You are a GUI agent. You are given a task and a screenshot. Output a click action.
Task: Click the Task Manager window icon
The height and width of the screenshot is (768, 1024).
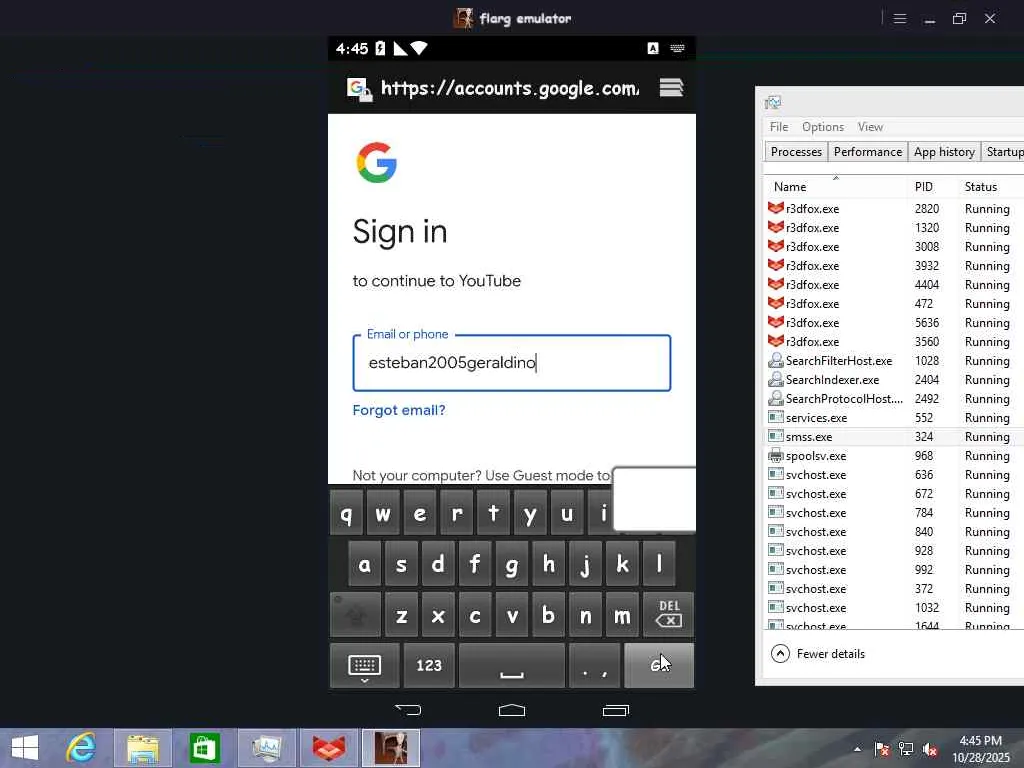coord(773,103)
